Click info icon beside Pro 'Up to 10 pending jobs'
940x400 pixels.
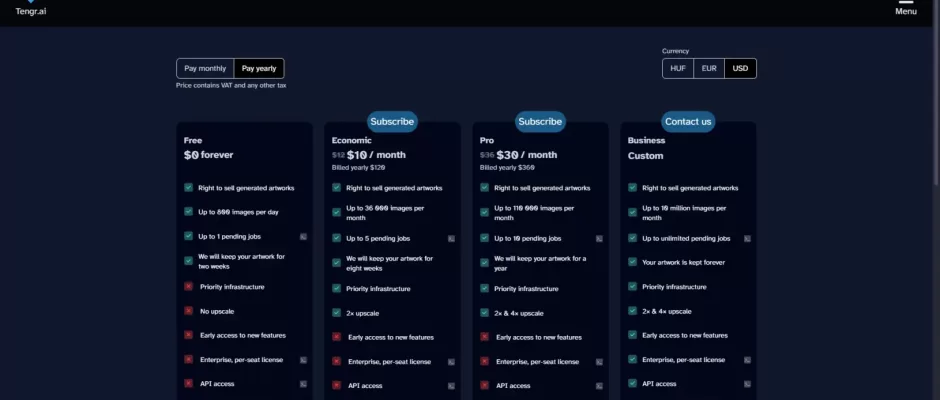[599, 239]
